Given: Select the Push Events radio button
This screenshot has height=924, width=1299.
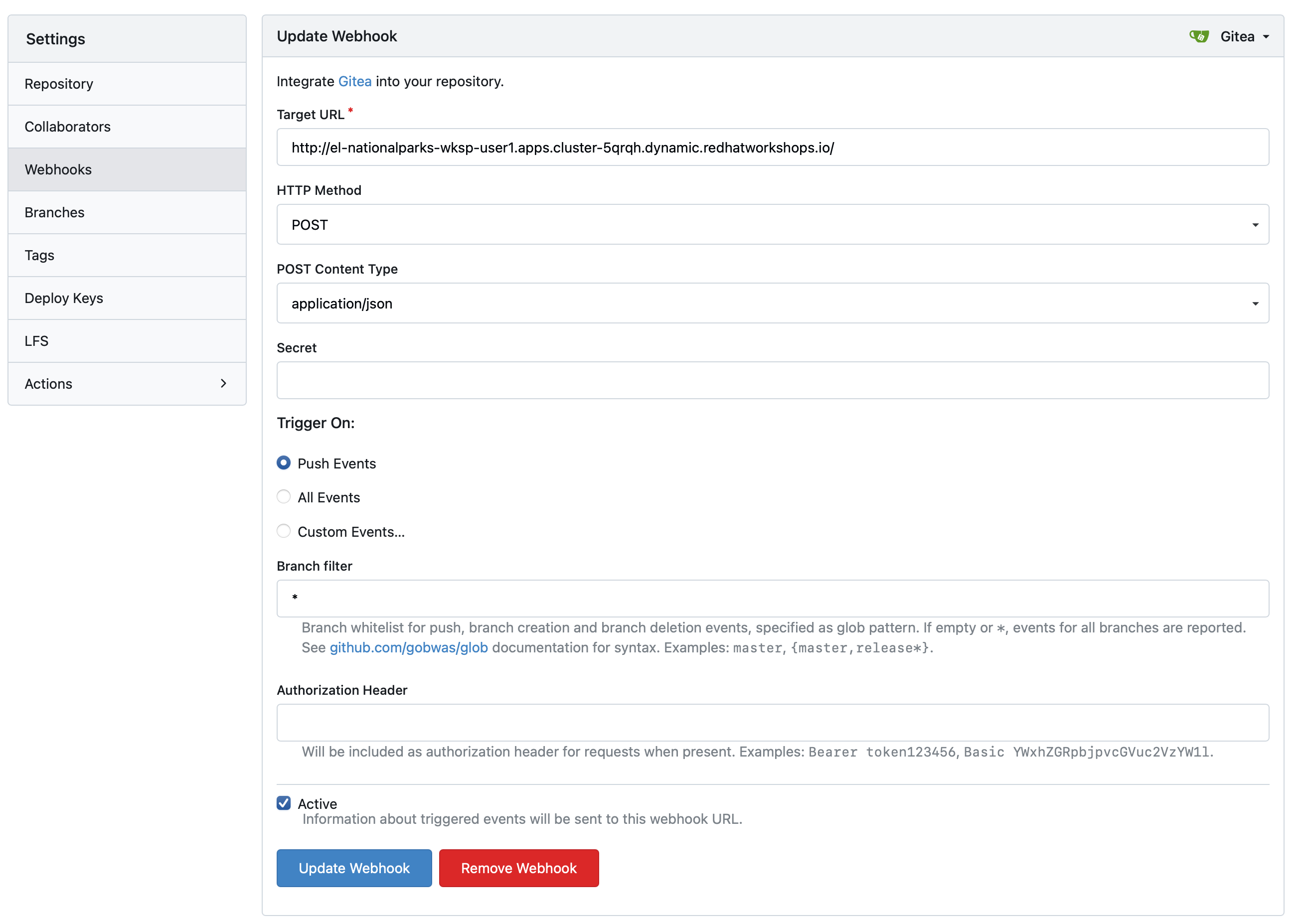Looking at the screenshot, I should (283, 463).
